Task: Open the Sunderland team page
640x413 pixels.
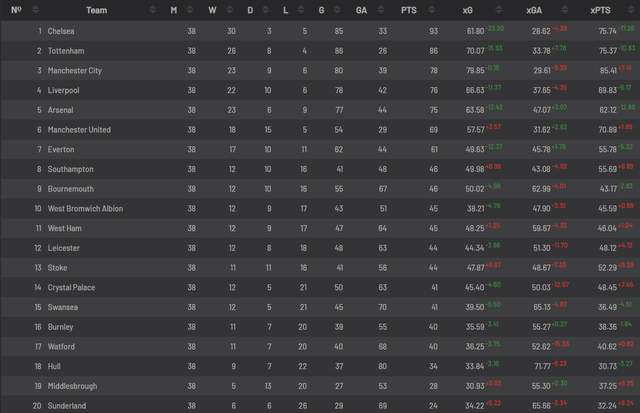Action: pos(69,405)
